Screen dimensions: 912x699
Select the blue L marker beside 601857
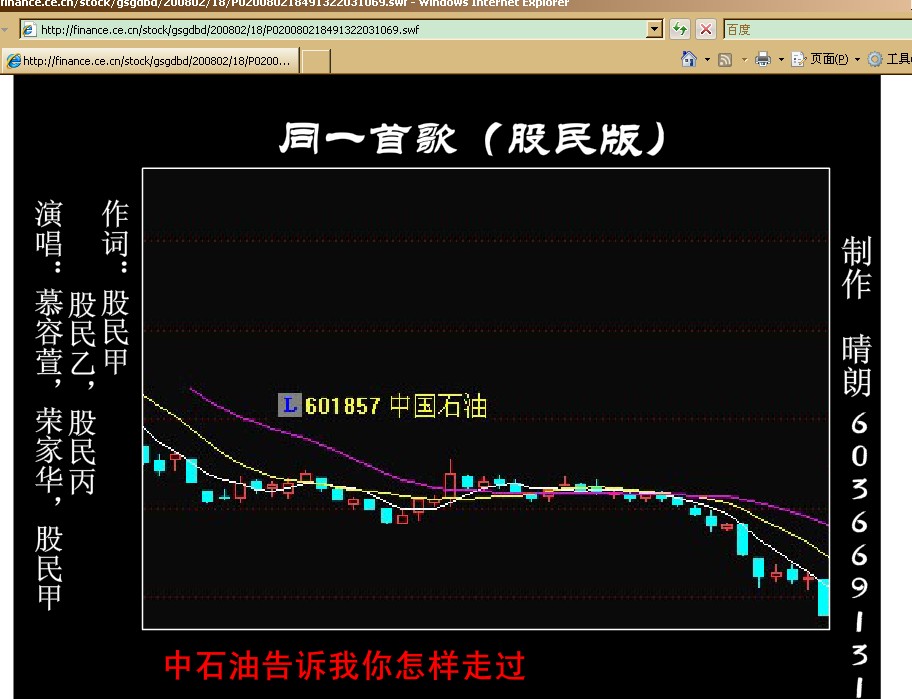click(x=290, y=405)
